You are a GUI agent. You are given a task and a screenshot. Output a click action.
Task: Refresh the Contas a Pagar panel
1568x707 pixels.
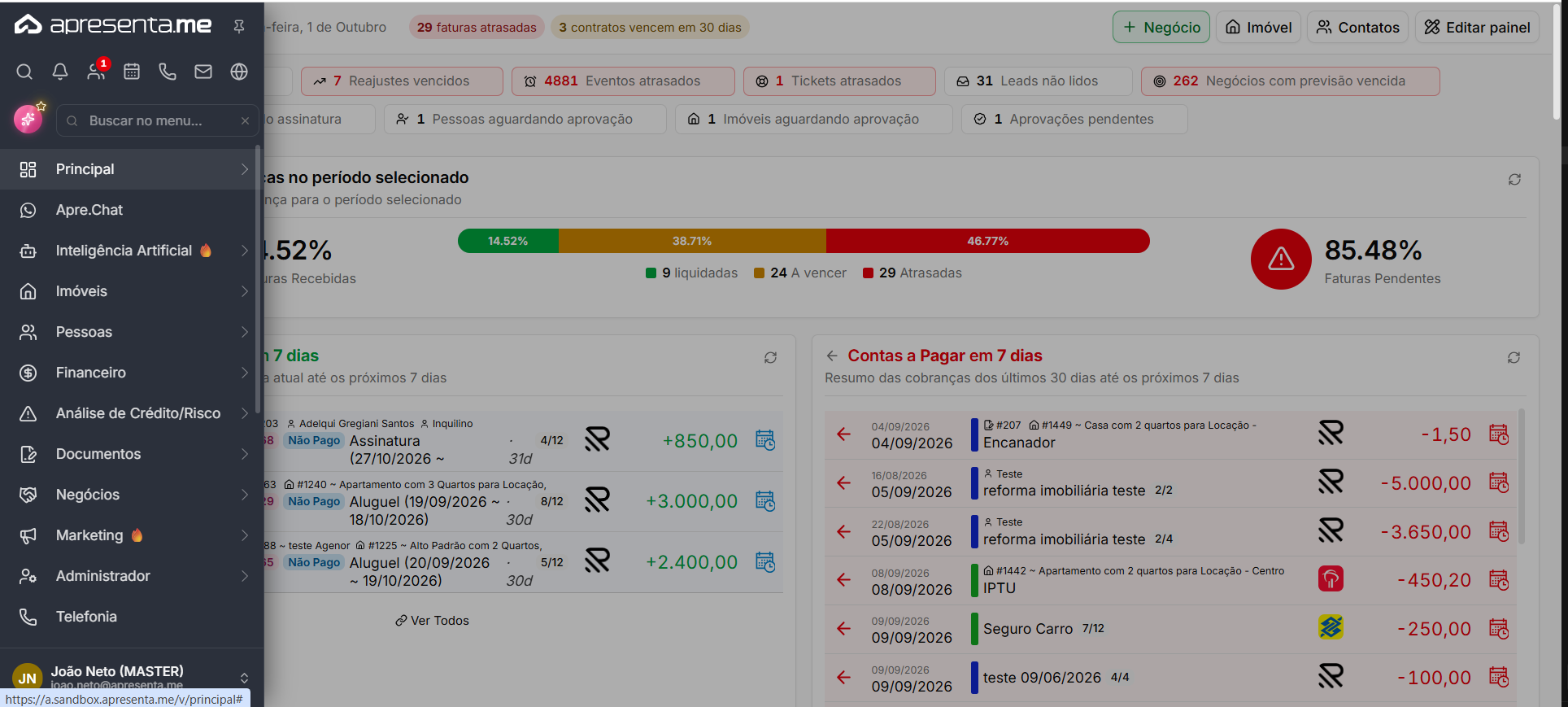(x=1514, y=357)
